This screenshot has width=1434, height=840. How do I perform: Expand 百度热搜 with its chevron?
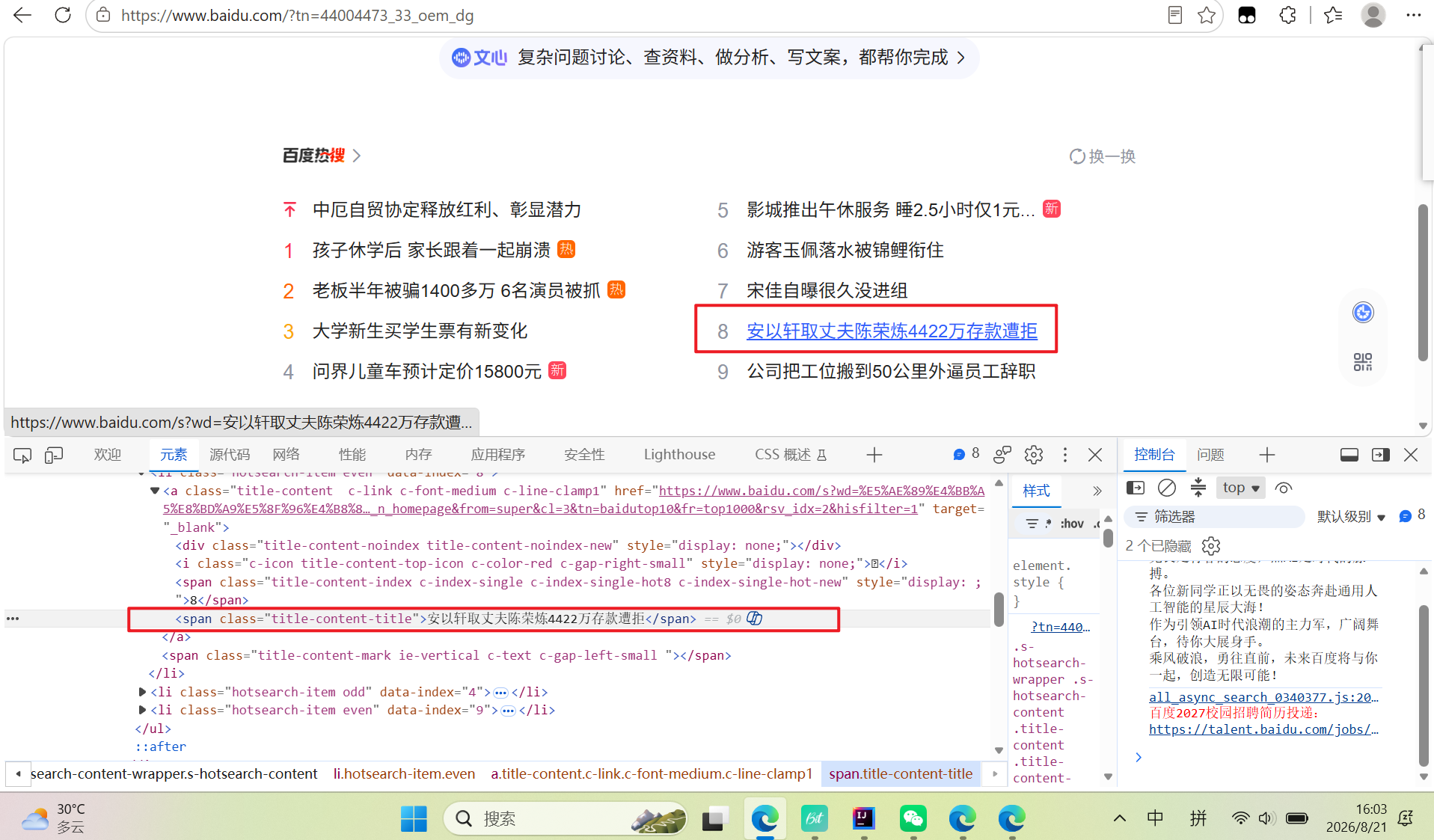(357, 156)
